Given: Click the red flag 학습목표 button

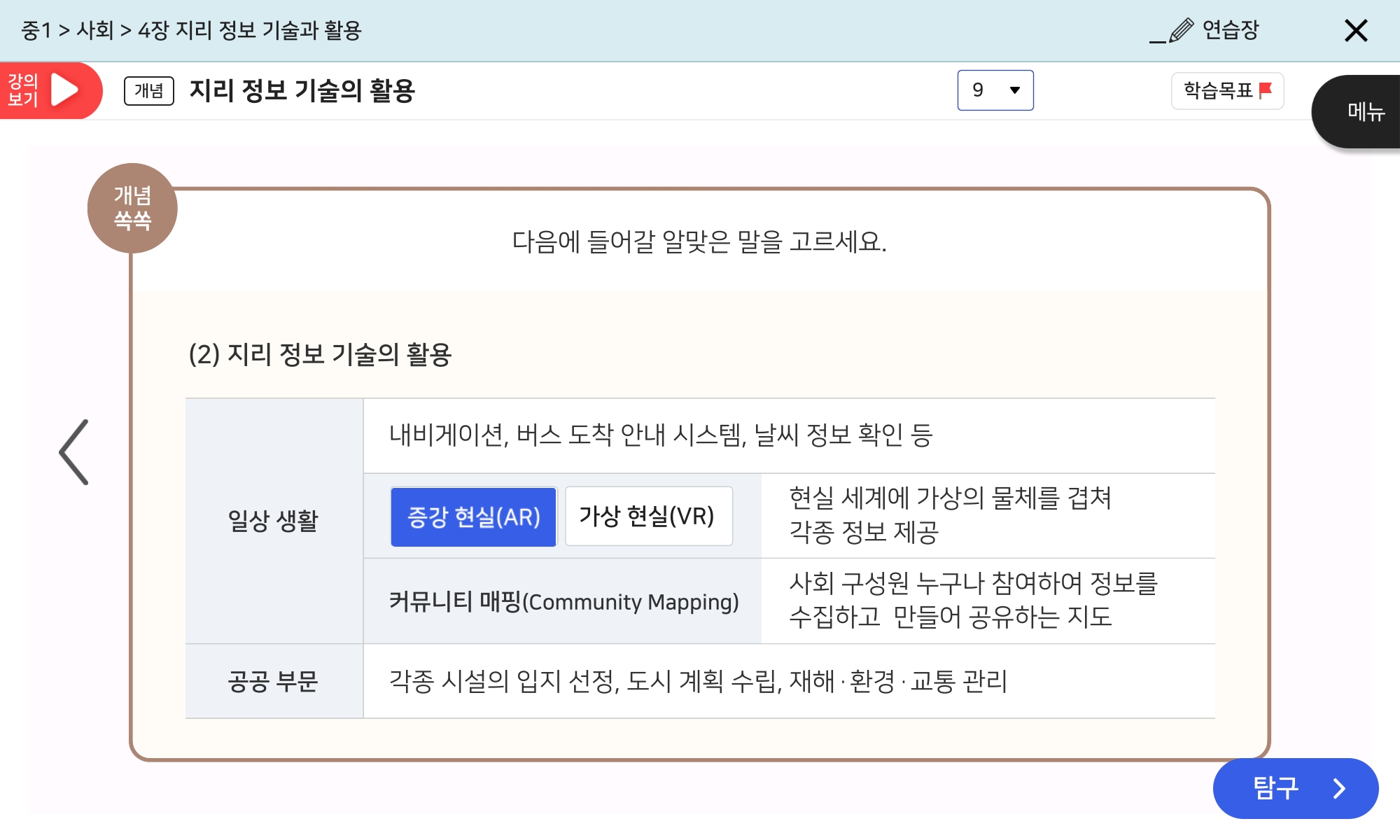Looking at the screenshot, I should point(1227,90).
